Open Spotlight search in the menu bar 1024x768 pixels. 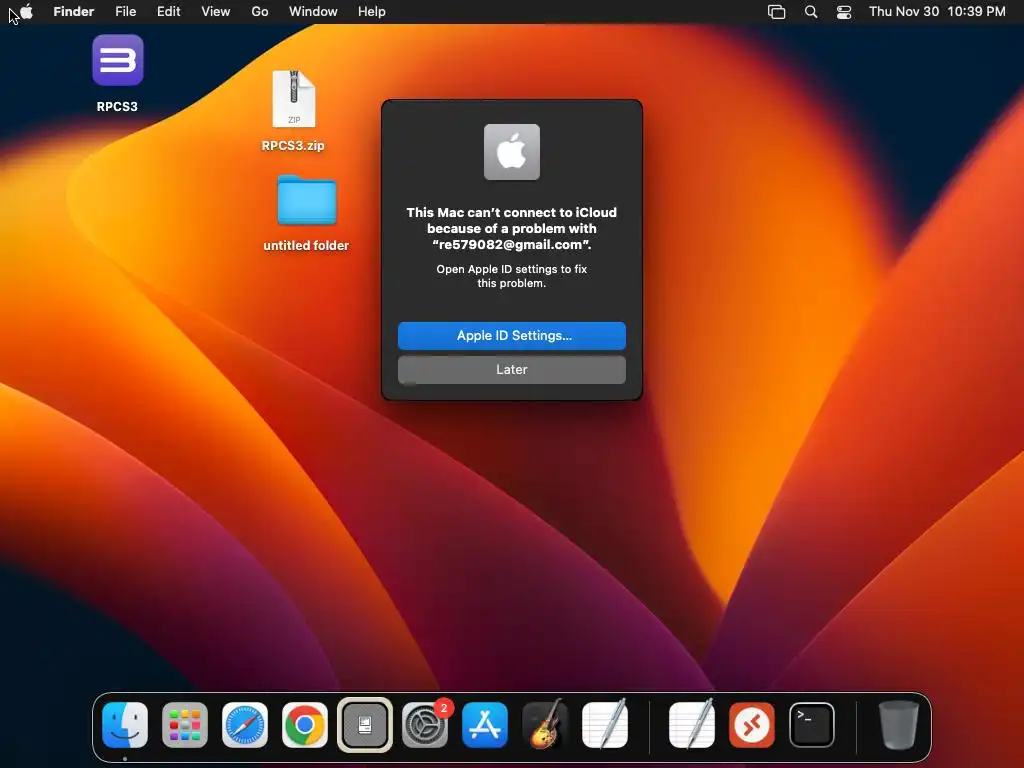[810, 12]
